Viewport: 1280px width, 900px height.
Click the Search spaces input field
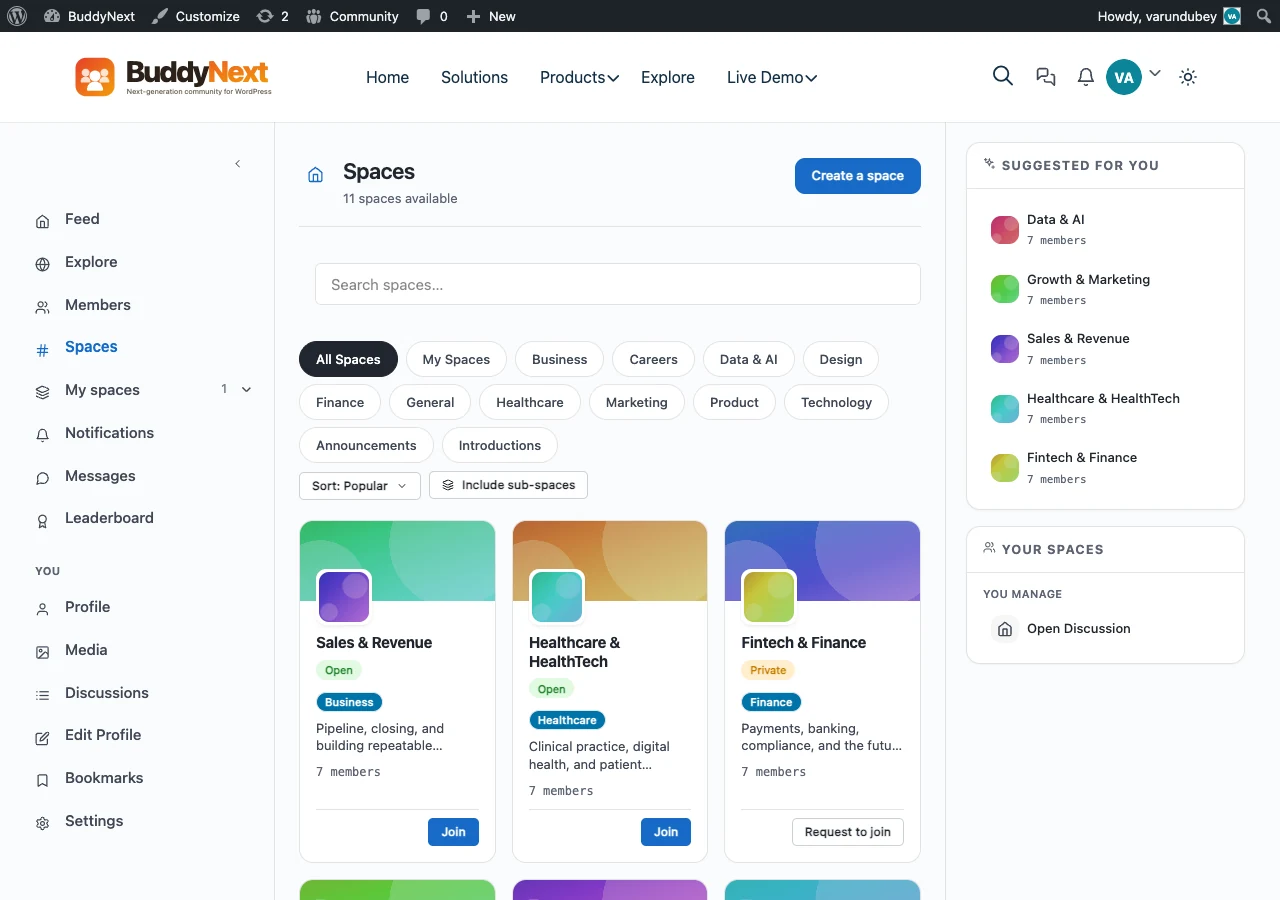click(618, 284)
